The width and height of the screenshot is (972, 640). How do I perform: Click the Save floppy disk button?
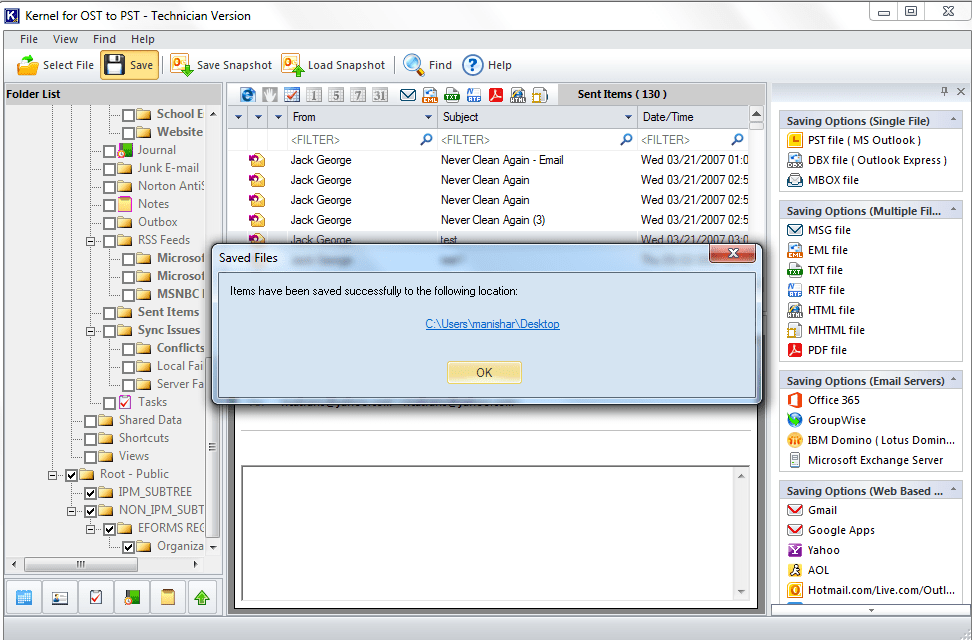(130, 65)
